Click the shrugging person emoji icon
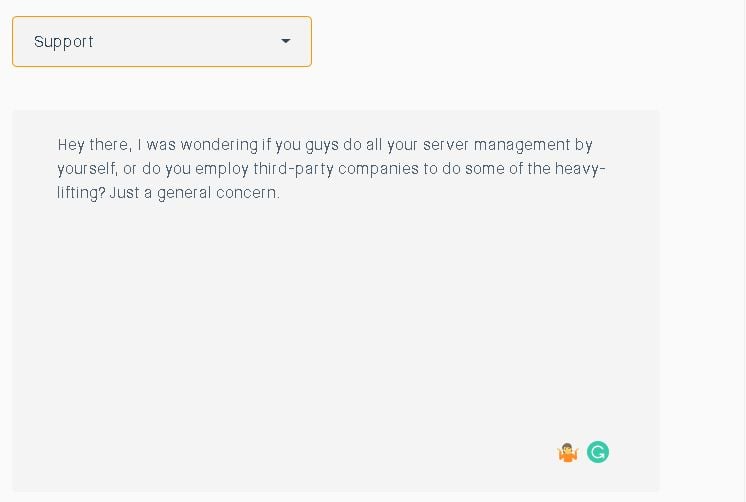The width and height of the screenshot is (746, 502). [x=568, y=453]
